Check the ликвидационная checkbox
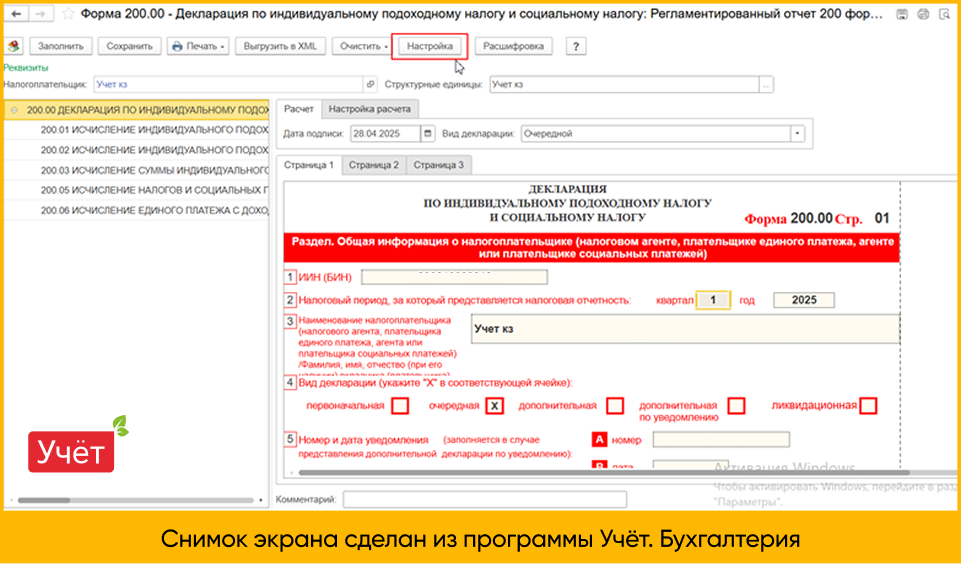Image resolution: width=961 pixels, height=564 pixels. click(868, 406)
